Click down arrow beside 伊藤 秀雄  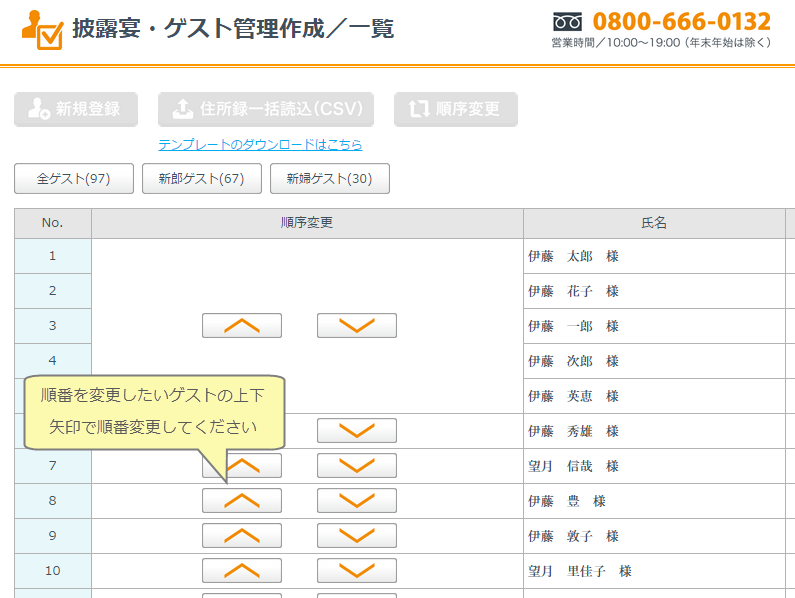pos(357,431)
